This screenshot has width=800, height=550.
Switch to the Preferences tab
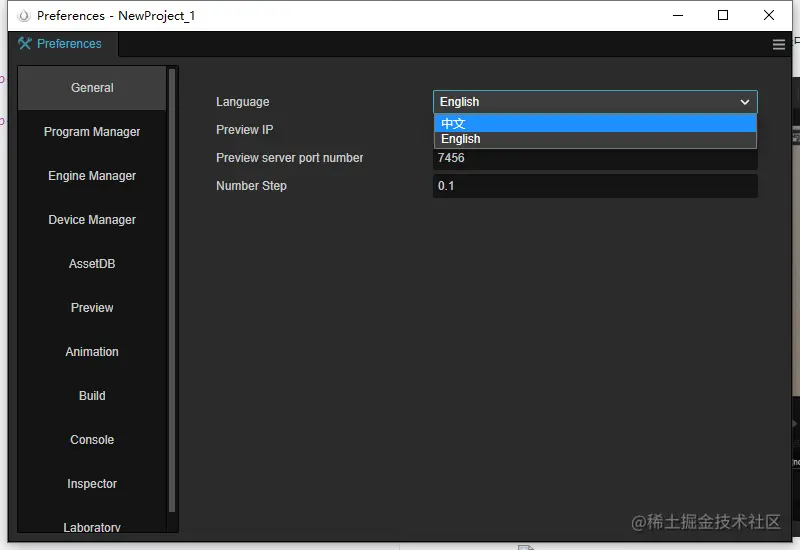pos(63,44)
